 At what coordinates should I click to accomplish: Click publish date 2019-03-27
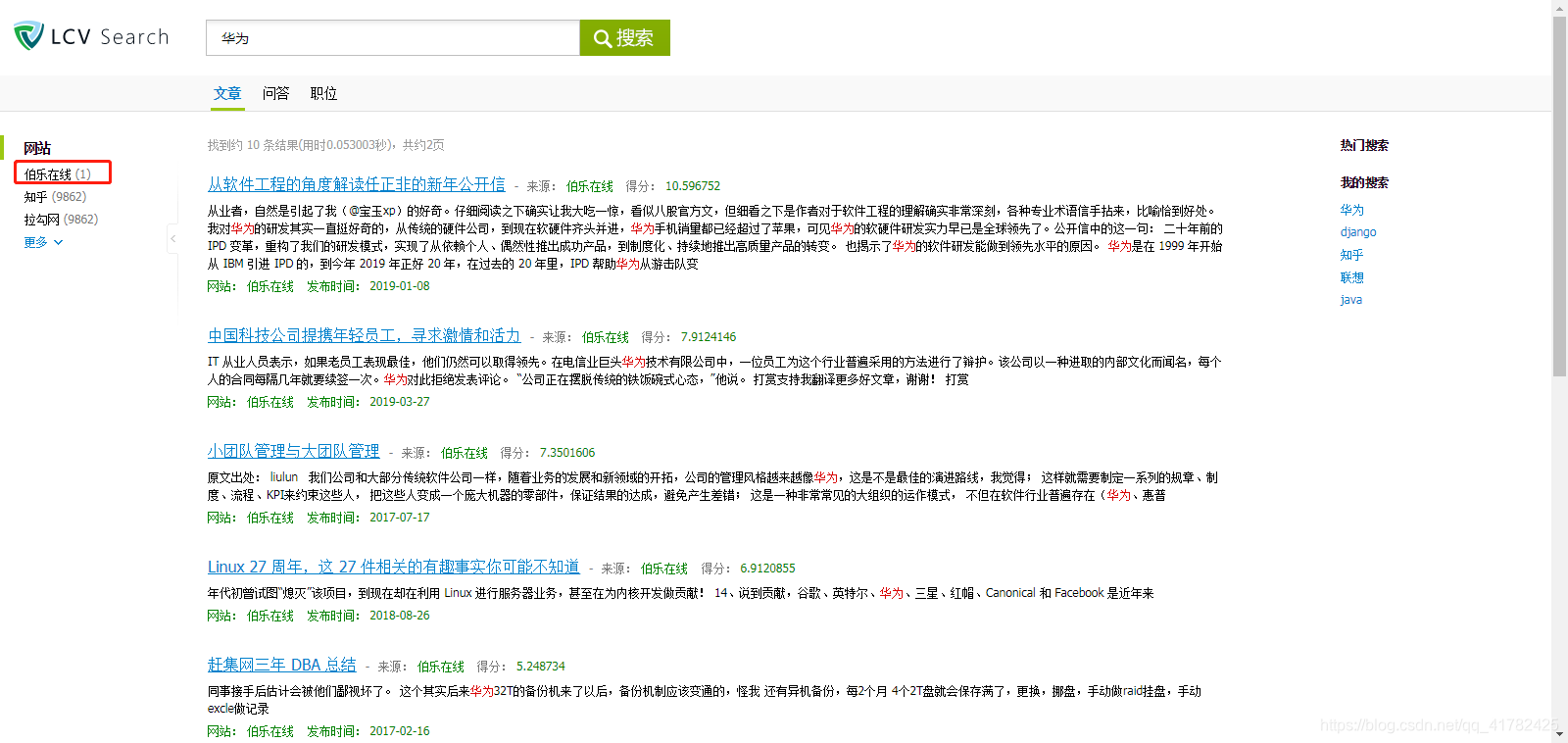tap(399, 402)
